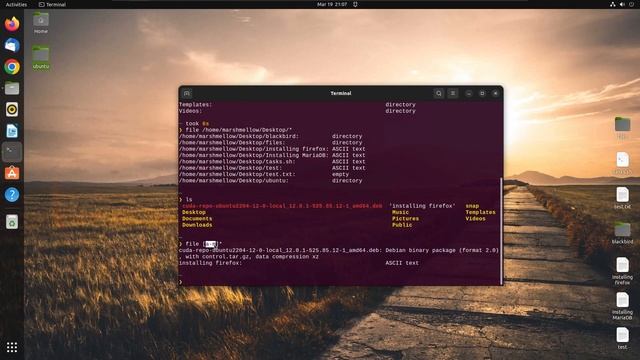Click the Terminal vertical scrollbar
The height and width of the screenshot is (360, 640).
(501, 231)
